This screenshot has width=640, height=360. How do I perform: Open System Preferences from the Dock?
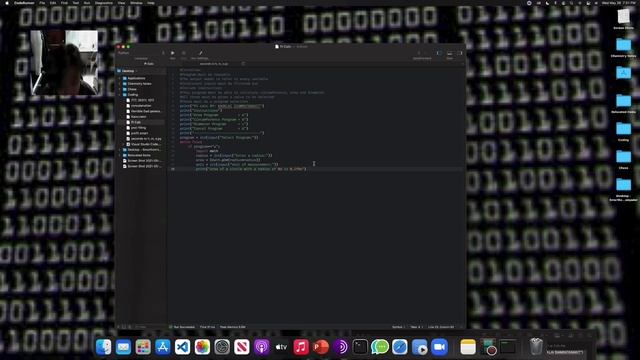222,347
